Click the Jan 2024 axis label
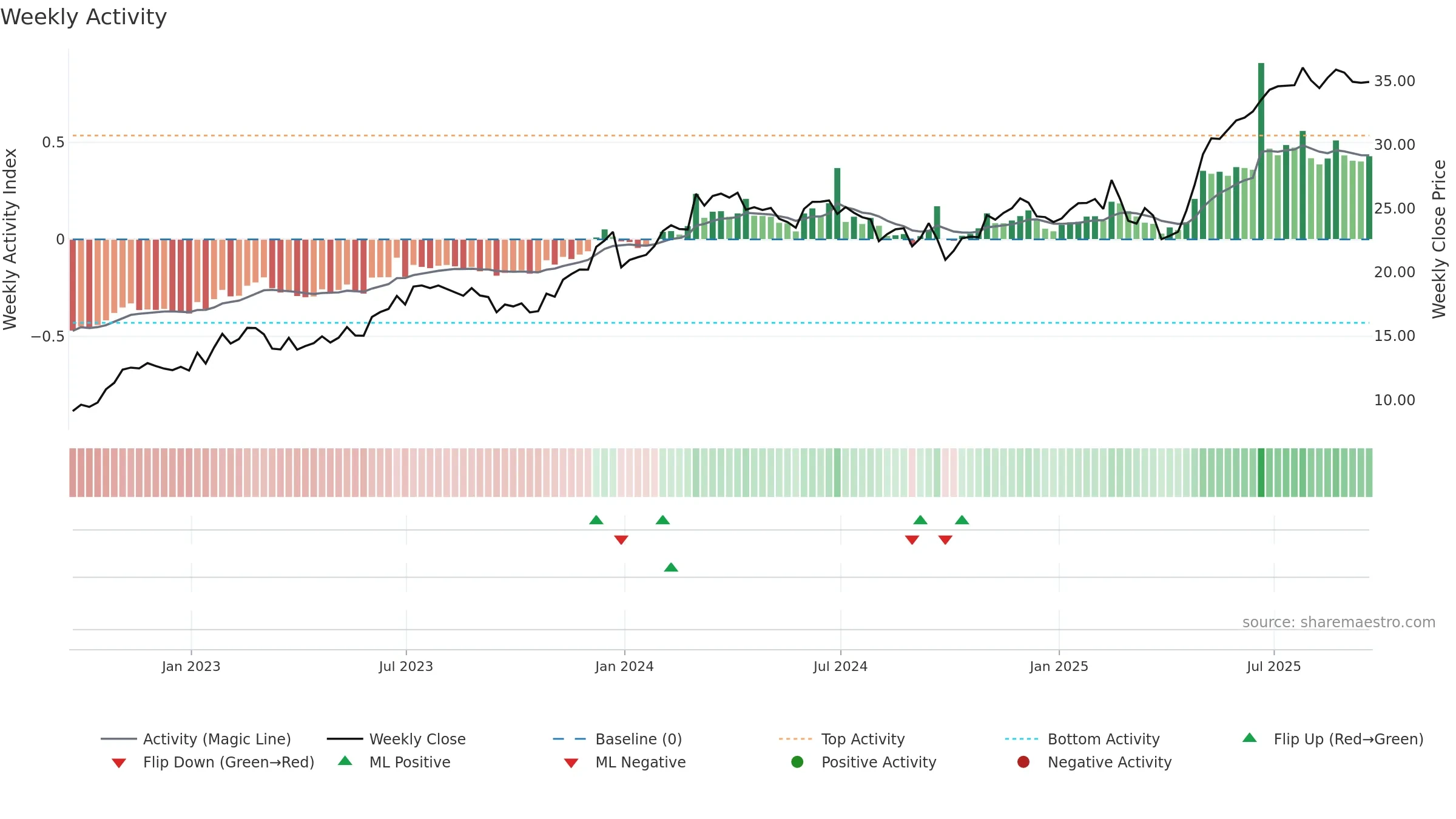The height and width of the screenshot is (819, 1456). pyautogui.click(x=624, y=666)
